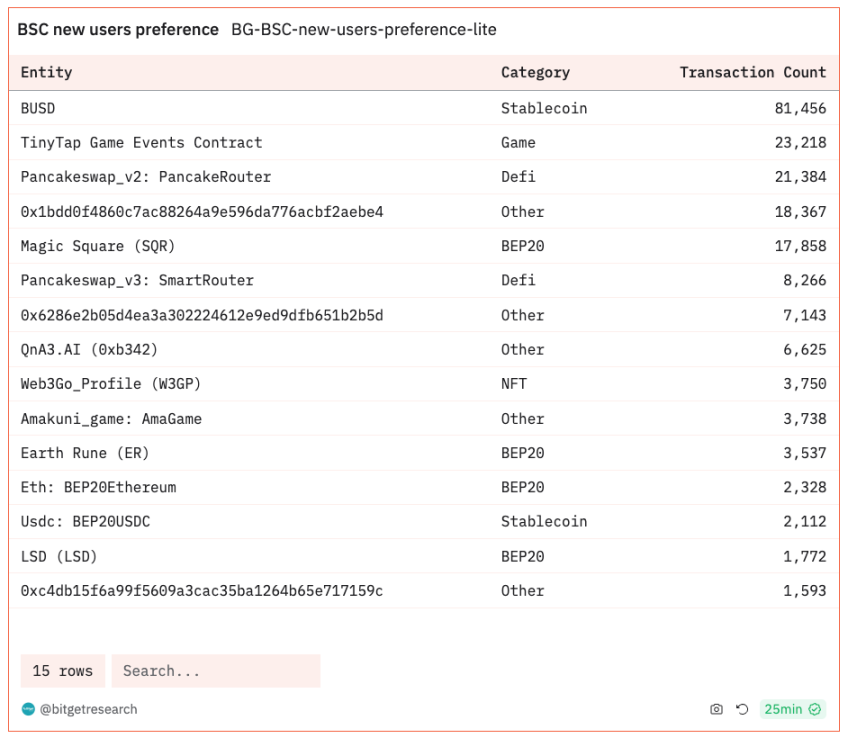Click the 15 rows counter

(x=62, y=671)
